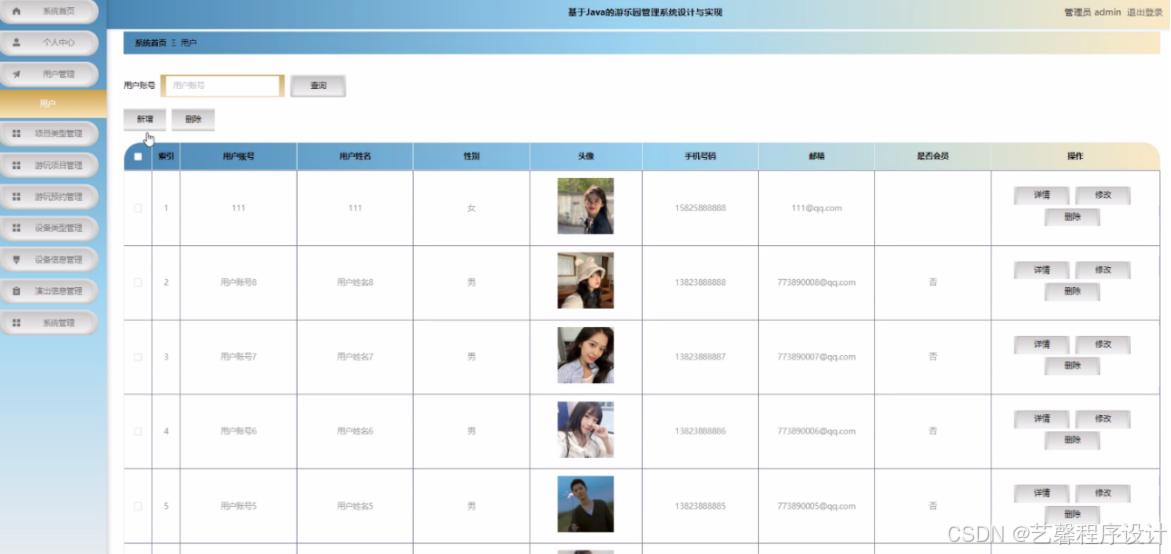Screen dimensions: 1171x554
Task: Open 详情 for 用户账号6
Action: 1042,419
